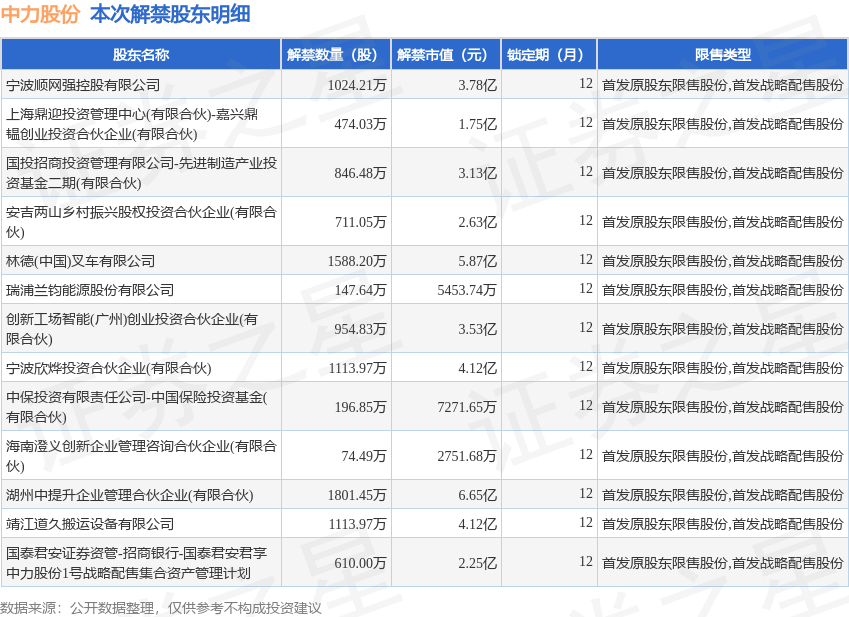Screen dimensions: 849x617
Task: Click shareholder 湖州中提升企业管理合伙企业(有限合伙)
Action: click(x=129, y=495)
